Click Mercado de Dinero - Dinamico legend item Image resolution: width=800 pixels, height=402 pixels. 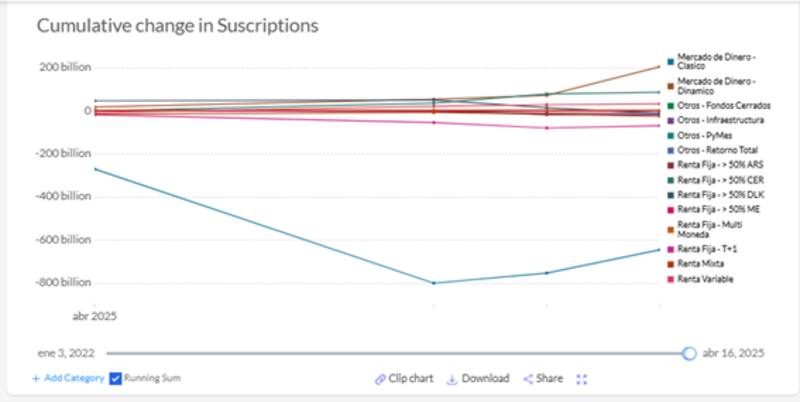click(714, 85)
